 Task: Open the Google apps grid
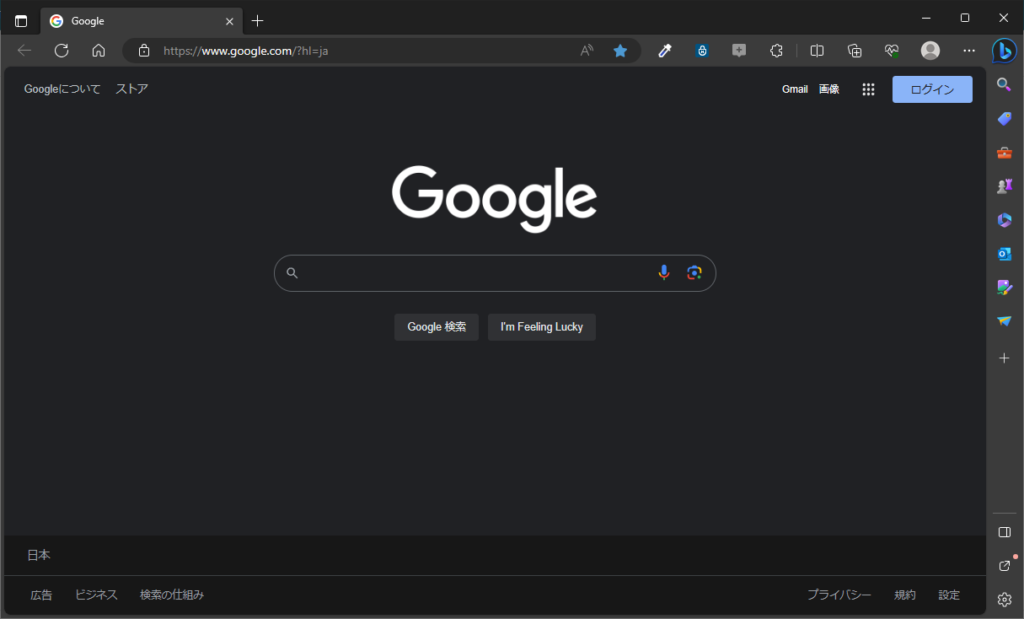(868, 89)
